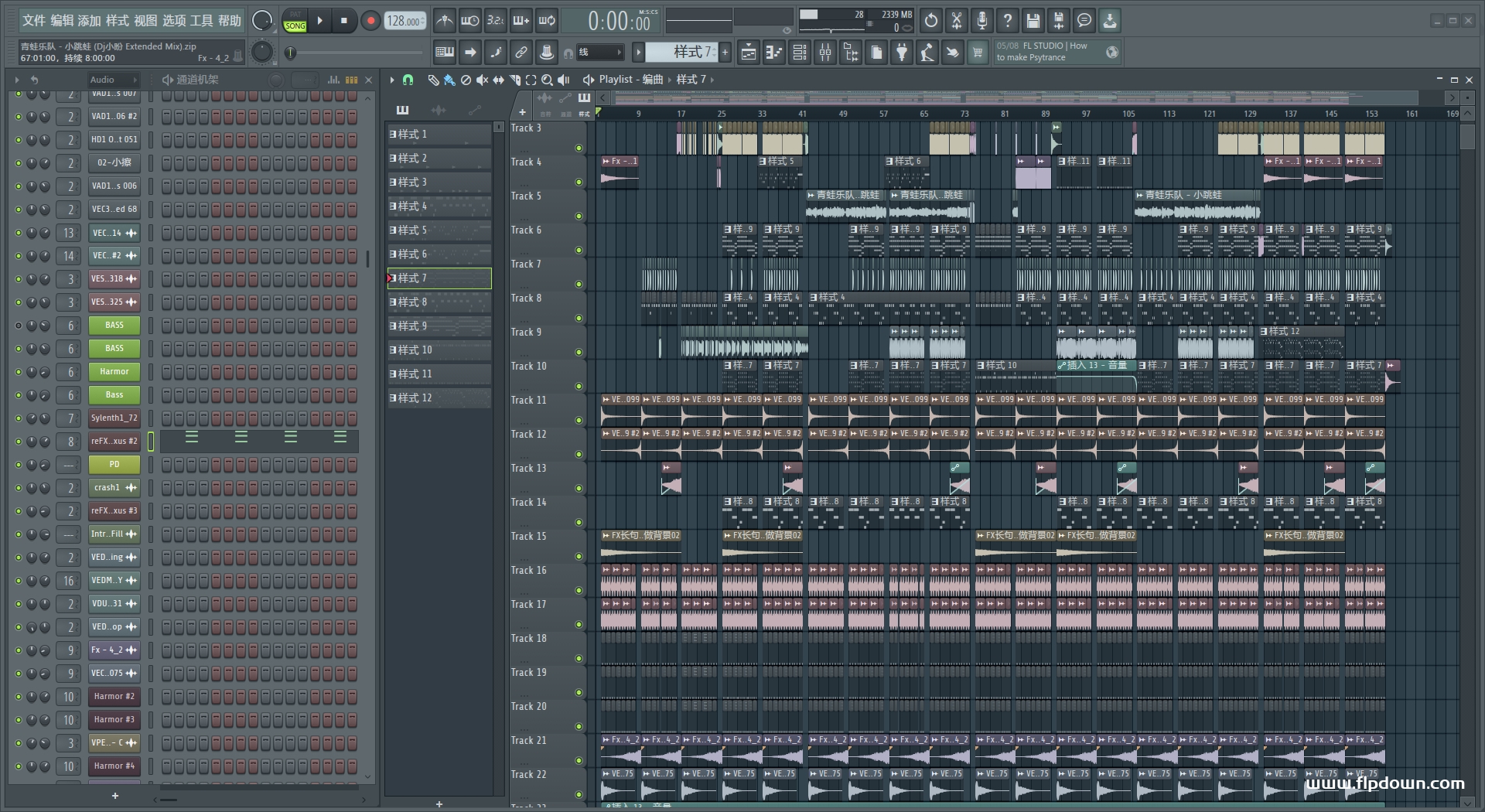Open the 选项 menu
This screenshot has height=812, width=1485.
(174, 21)
